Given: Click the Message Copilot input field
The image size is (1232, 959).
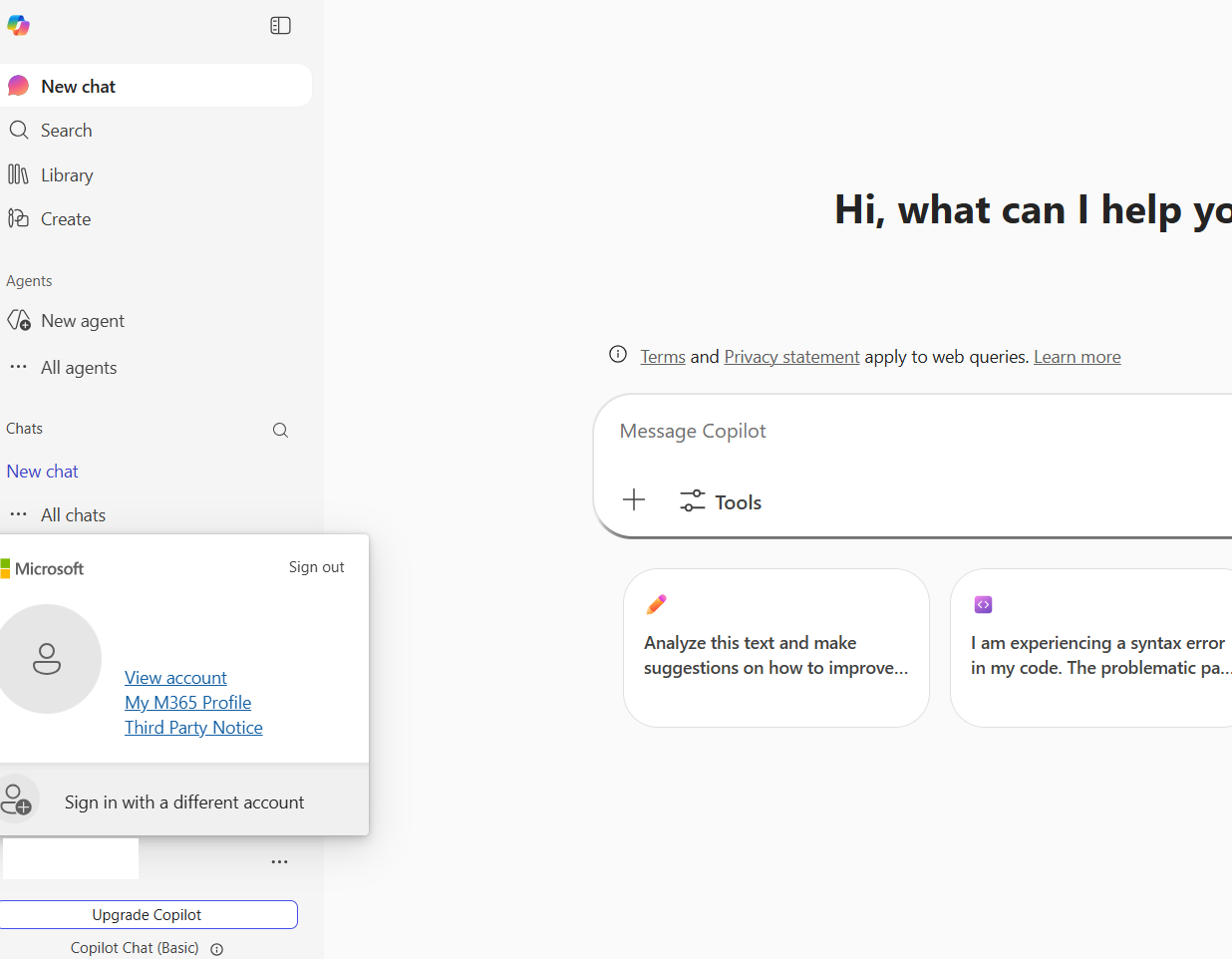Looking at the screenshot, I should tap(912, 432).
